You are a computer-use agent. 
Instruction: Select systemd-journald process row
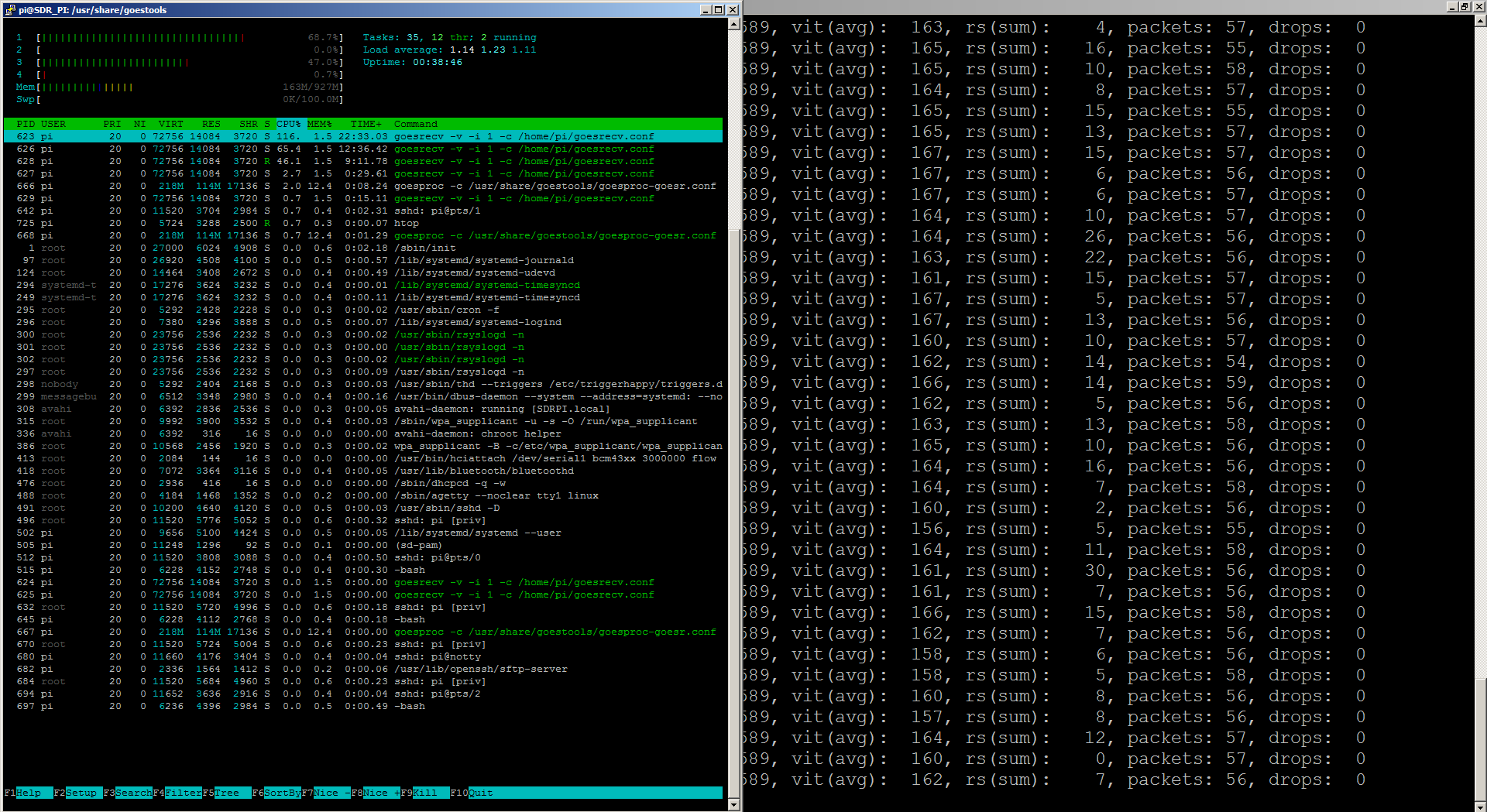point(363,260)
